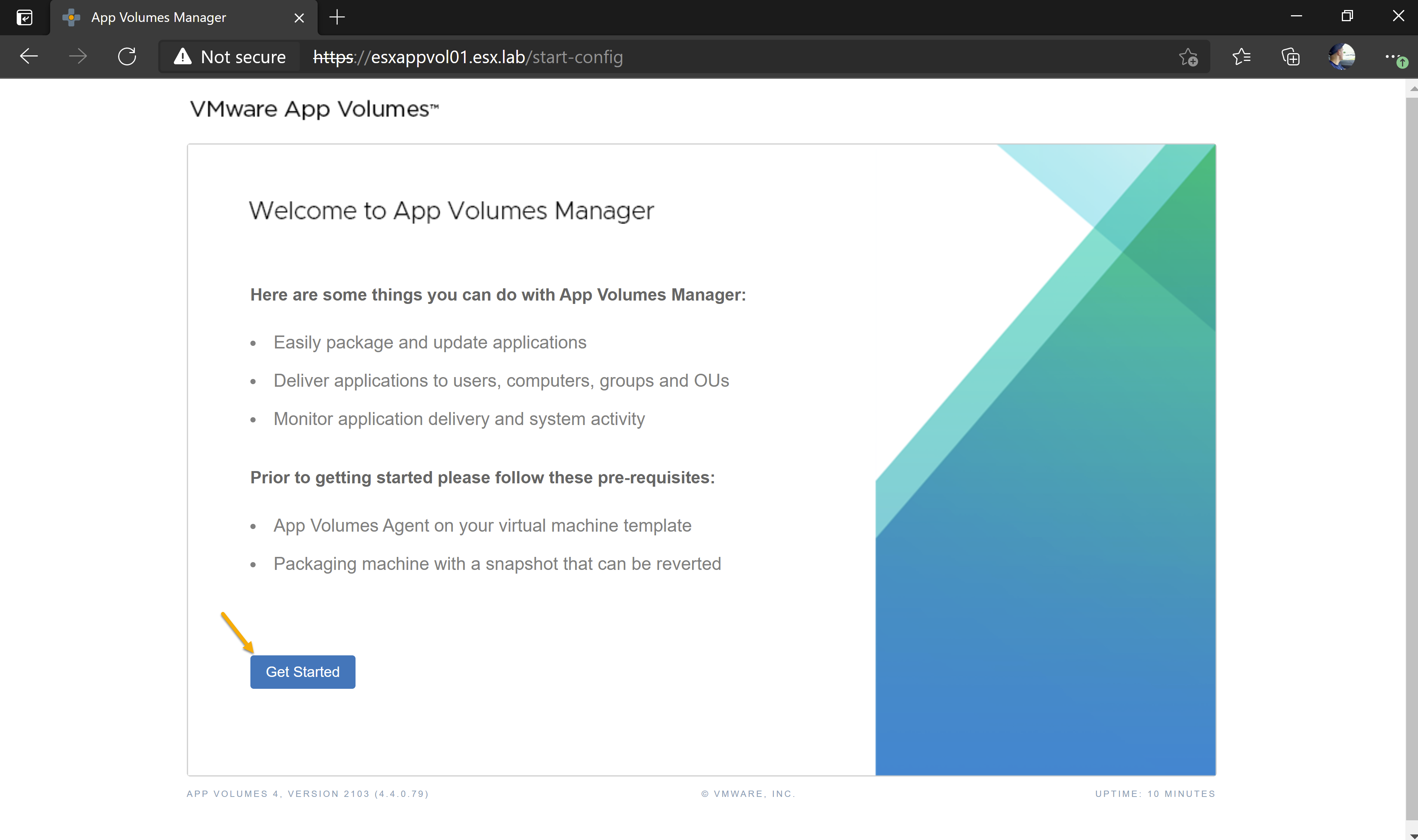Add this page to favorites
Screen dimensions: 1418x840
pos(1188,56)
